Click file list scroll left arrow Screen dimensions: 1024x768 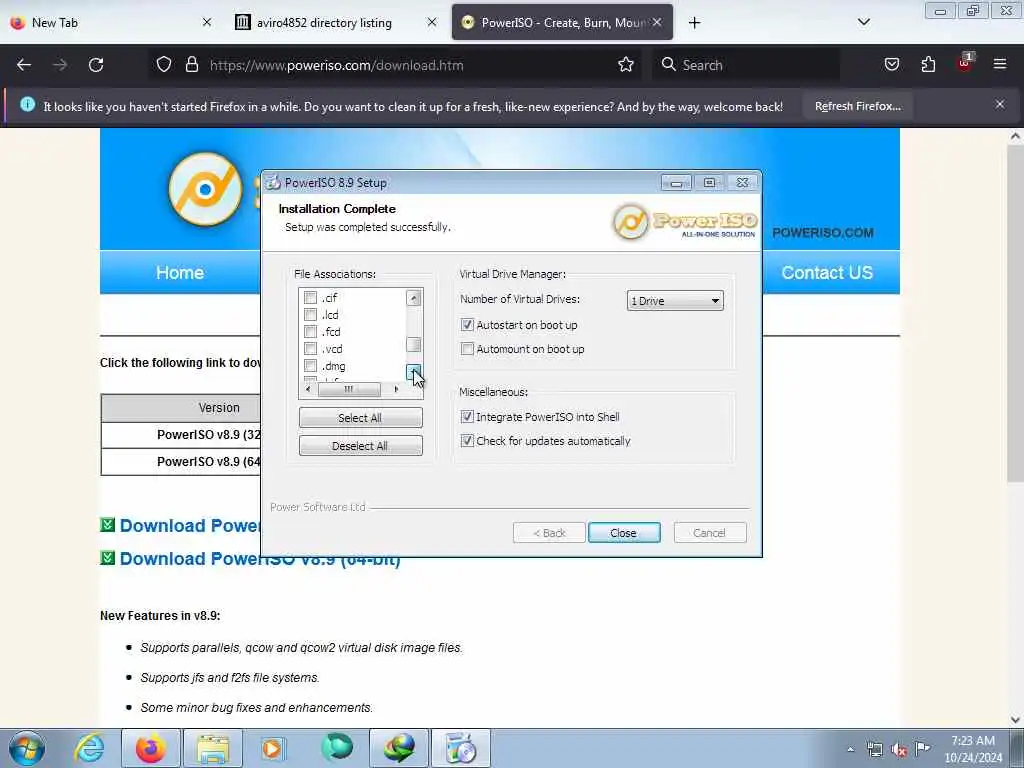[x=308, y=389]
